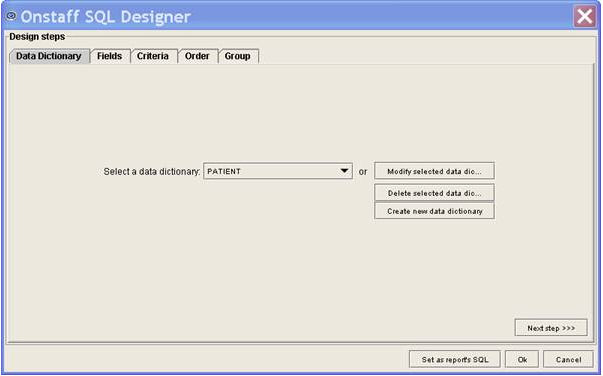The height and width of the screenshot is (376, 603).
Task: Advance with Next step >>> button
Action: pos(551,328)
